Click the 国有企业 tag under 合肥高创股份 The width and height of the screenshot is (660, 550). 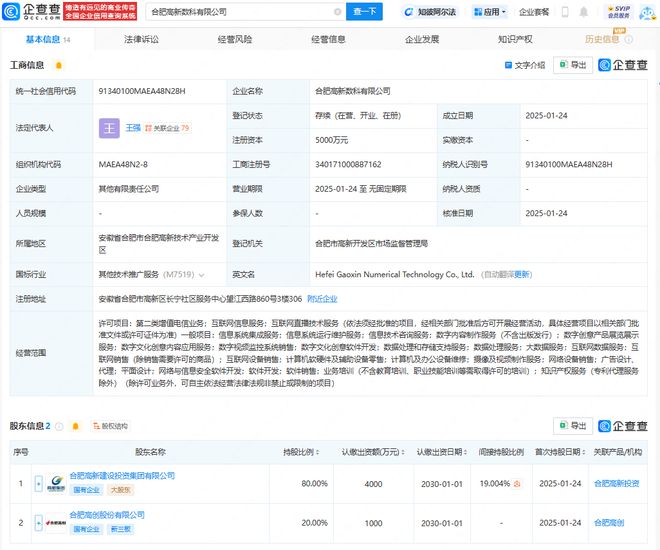[86, 529]
